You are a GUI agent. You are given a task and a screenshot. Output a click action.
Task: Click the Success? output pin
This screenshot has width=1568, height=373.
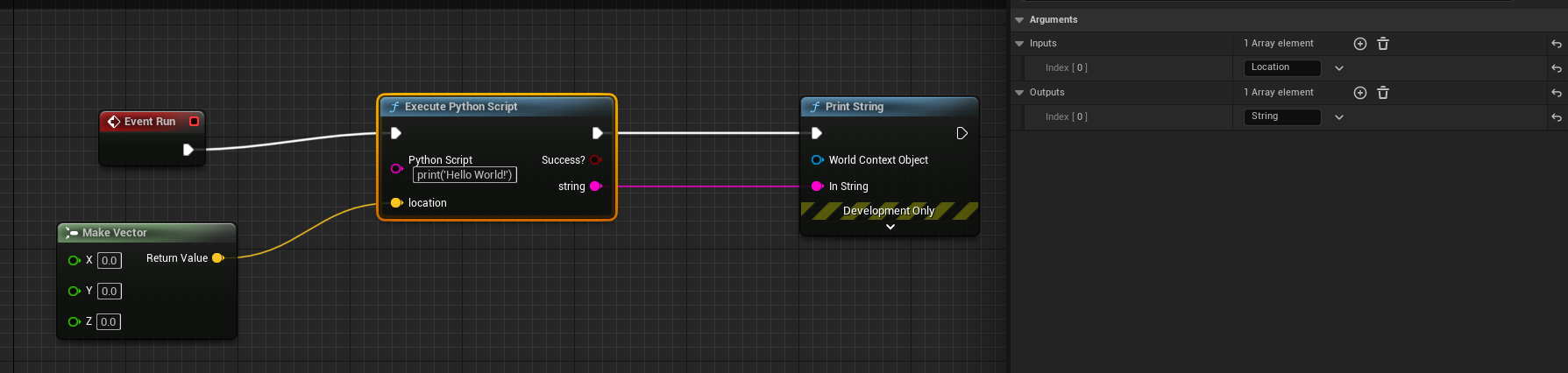click(595, 160)
